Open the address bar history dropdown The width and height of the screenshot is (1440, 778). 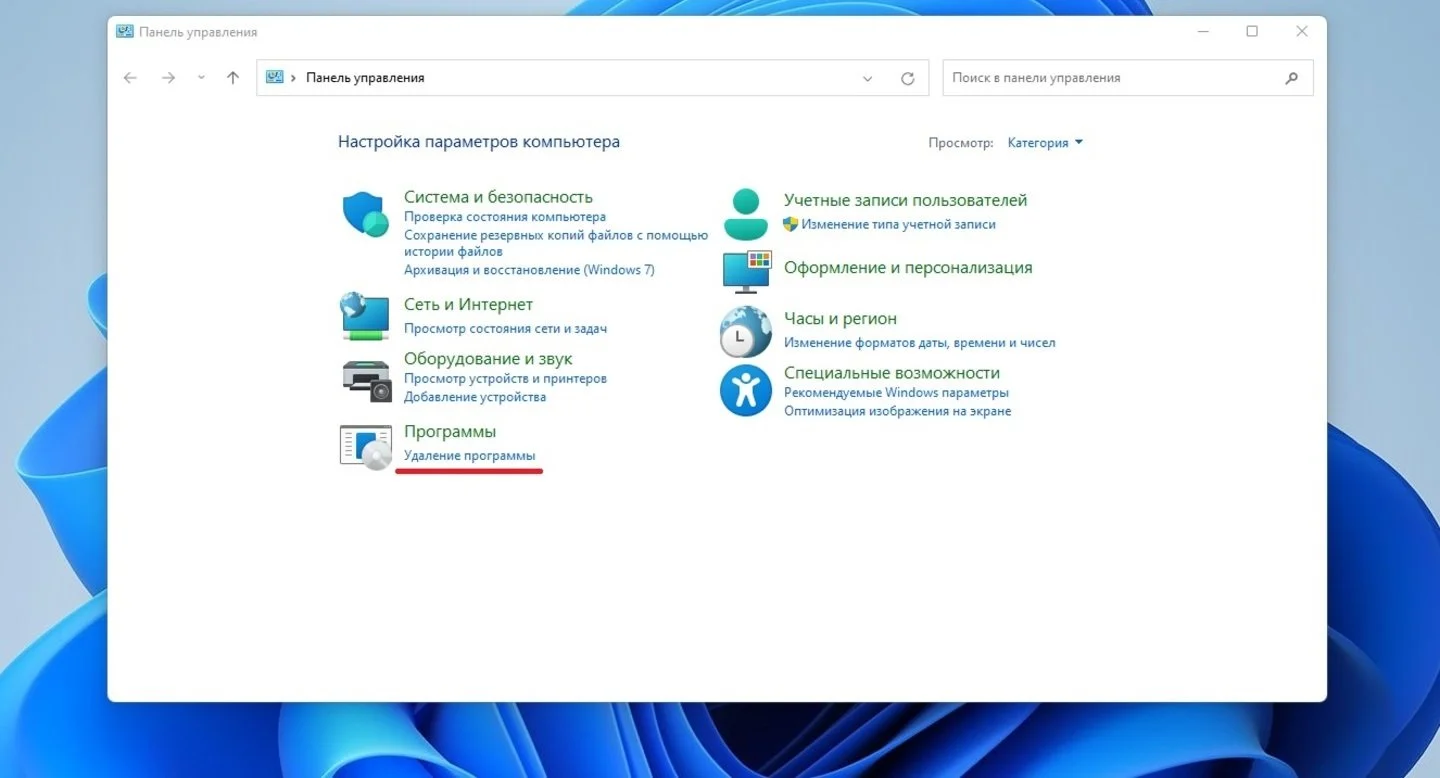click(867, 78)
